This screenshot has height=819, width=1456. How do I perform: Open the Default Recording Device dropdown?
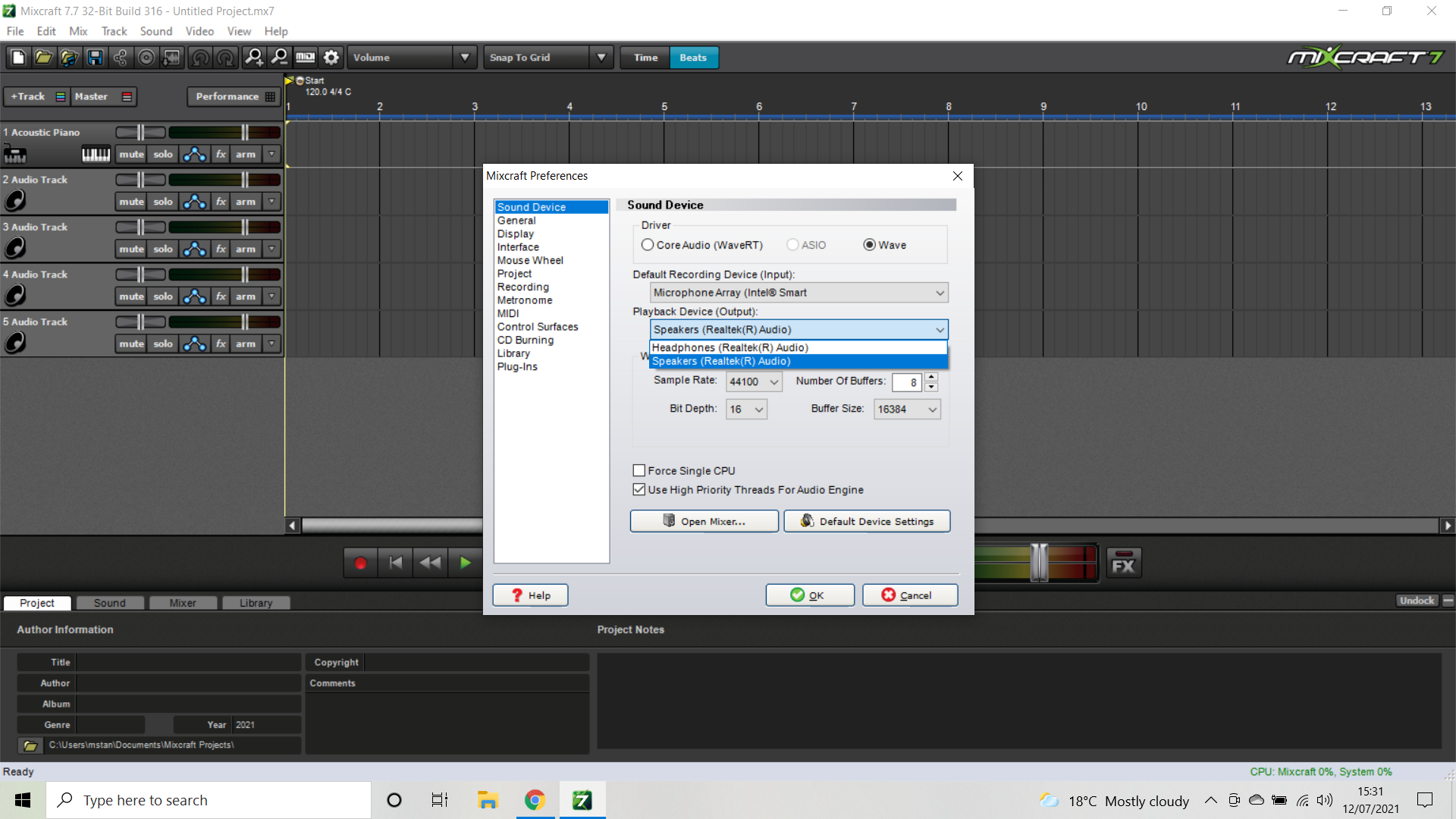(799, 293)
